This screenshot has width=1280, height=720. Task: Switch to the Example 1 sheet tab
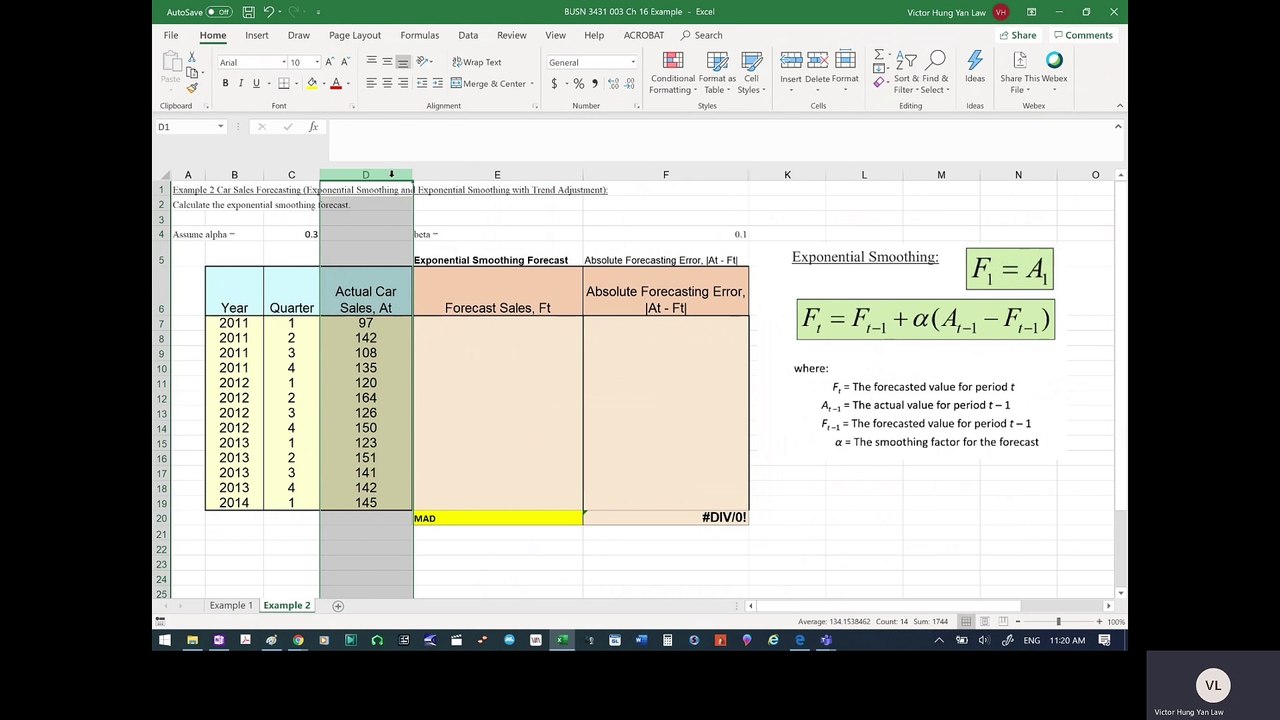tap(230, 606)
